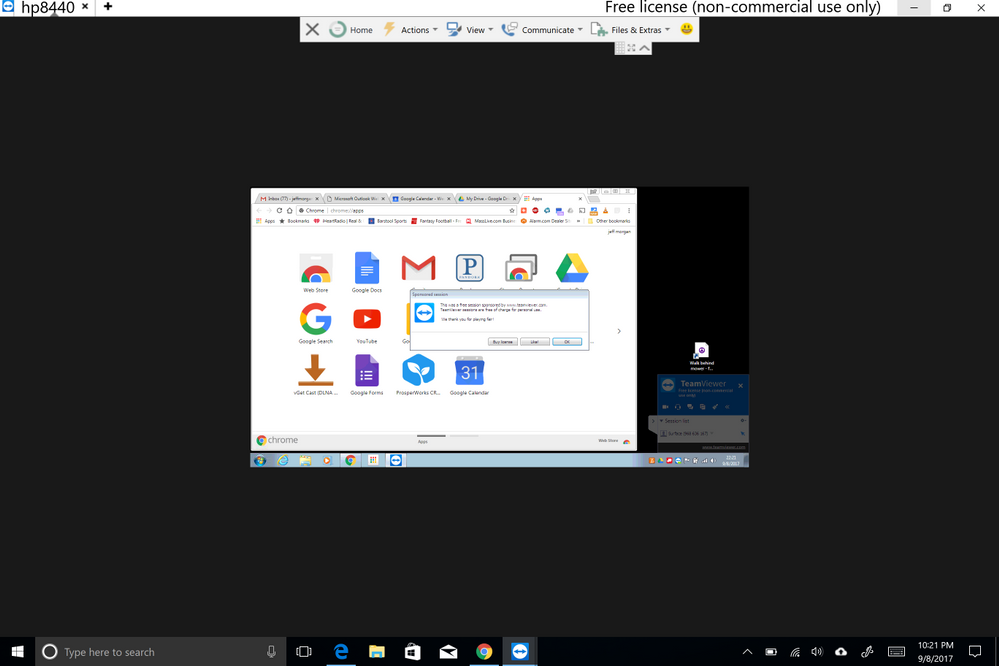999x666 pixels.
Task: Switch to the My Drive tab in remote Chrome
Action: (487, 199)
